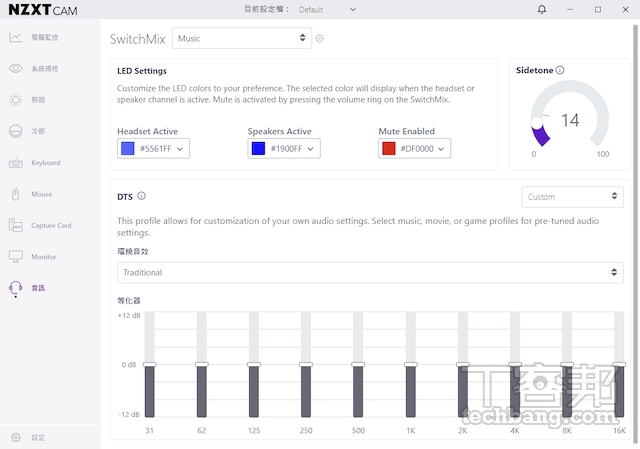Open the SwitchMix Music profile dropdown
Image resolution: width=640 pixels, height=449 pixels.
(242, 38)
